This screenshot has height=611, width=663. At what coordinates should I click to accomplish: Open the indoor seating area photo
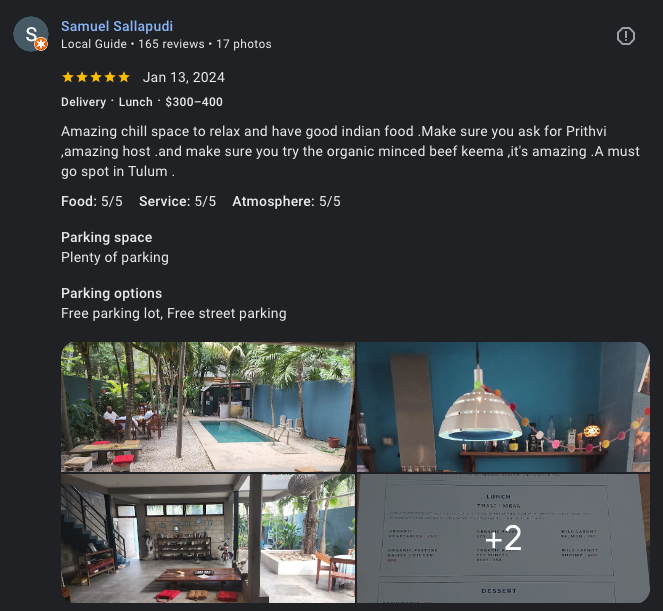[208, 538]
